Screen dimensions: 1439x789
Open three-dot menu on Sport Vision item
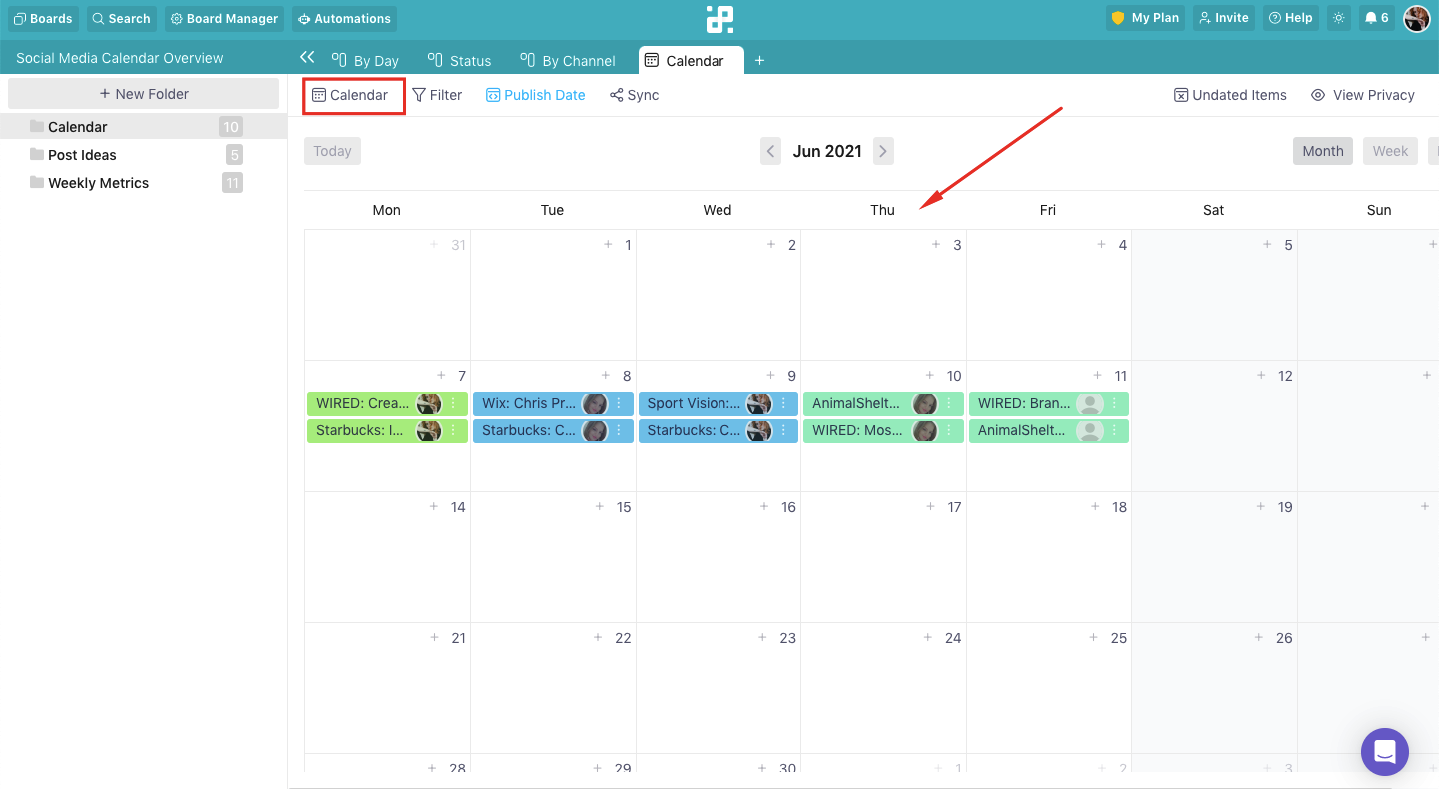pyautogui.click(x=783, y=403)
